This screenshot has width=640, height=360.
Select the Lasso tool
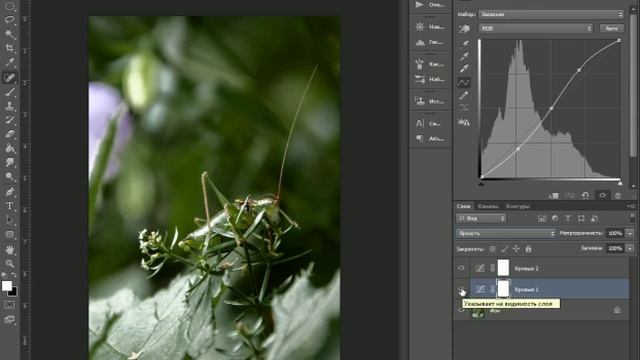(x=10, y=20)
